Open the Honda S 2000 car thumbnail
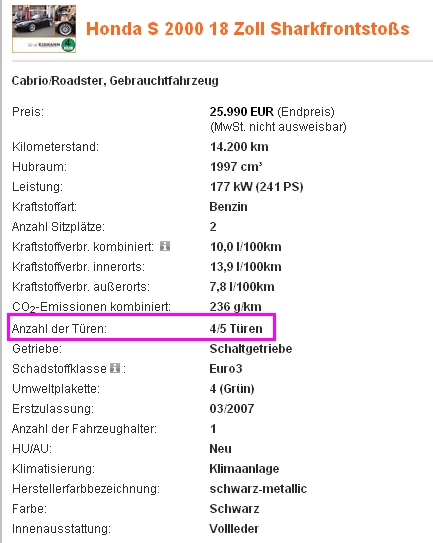Screen dimensions: 433x543 point(44,29)
